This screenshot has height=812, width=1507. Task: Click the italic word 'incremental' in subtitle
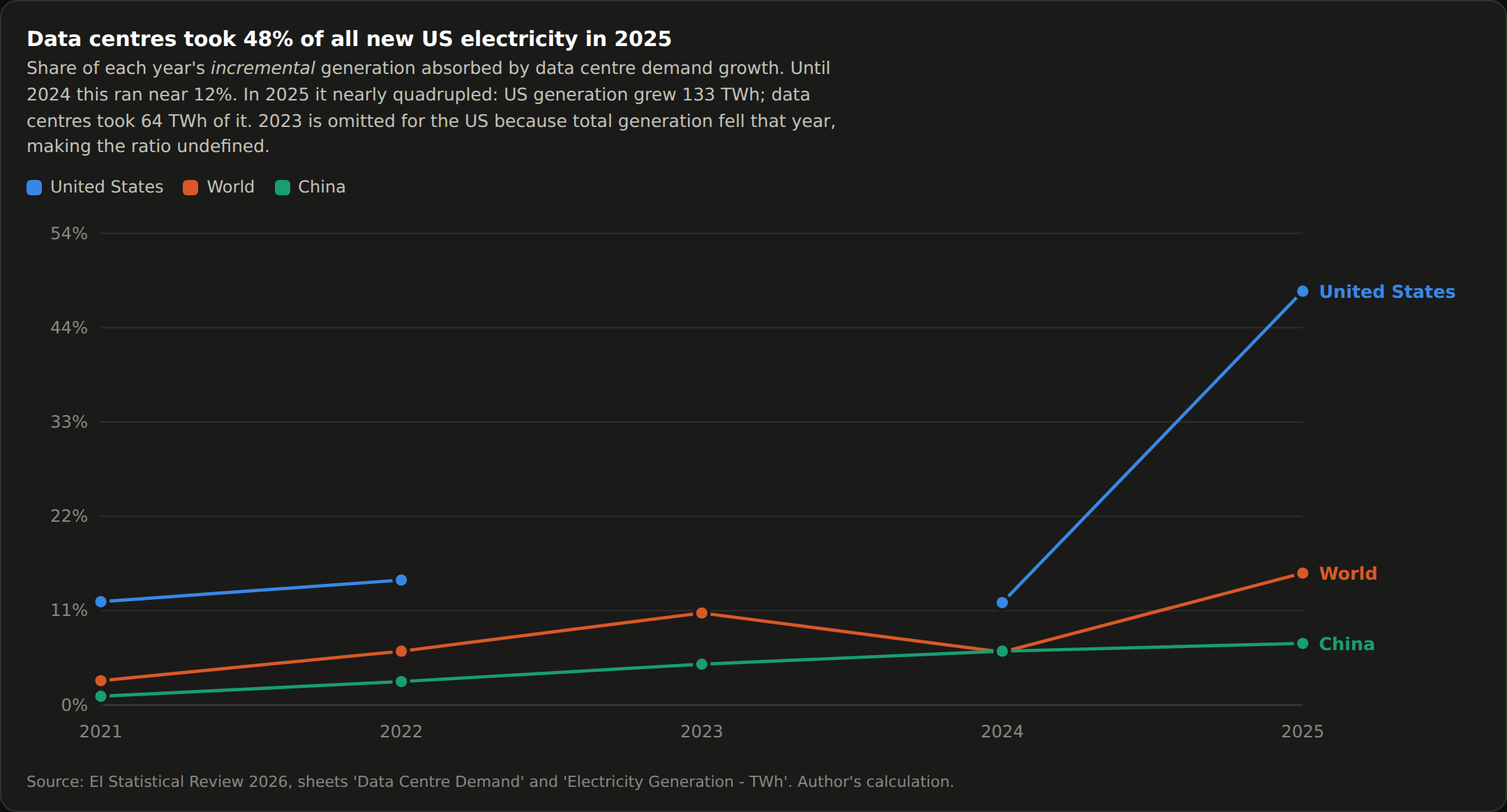pos(263,68)
